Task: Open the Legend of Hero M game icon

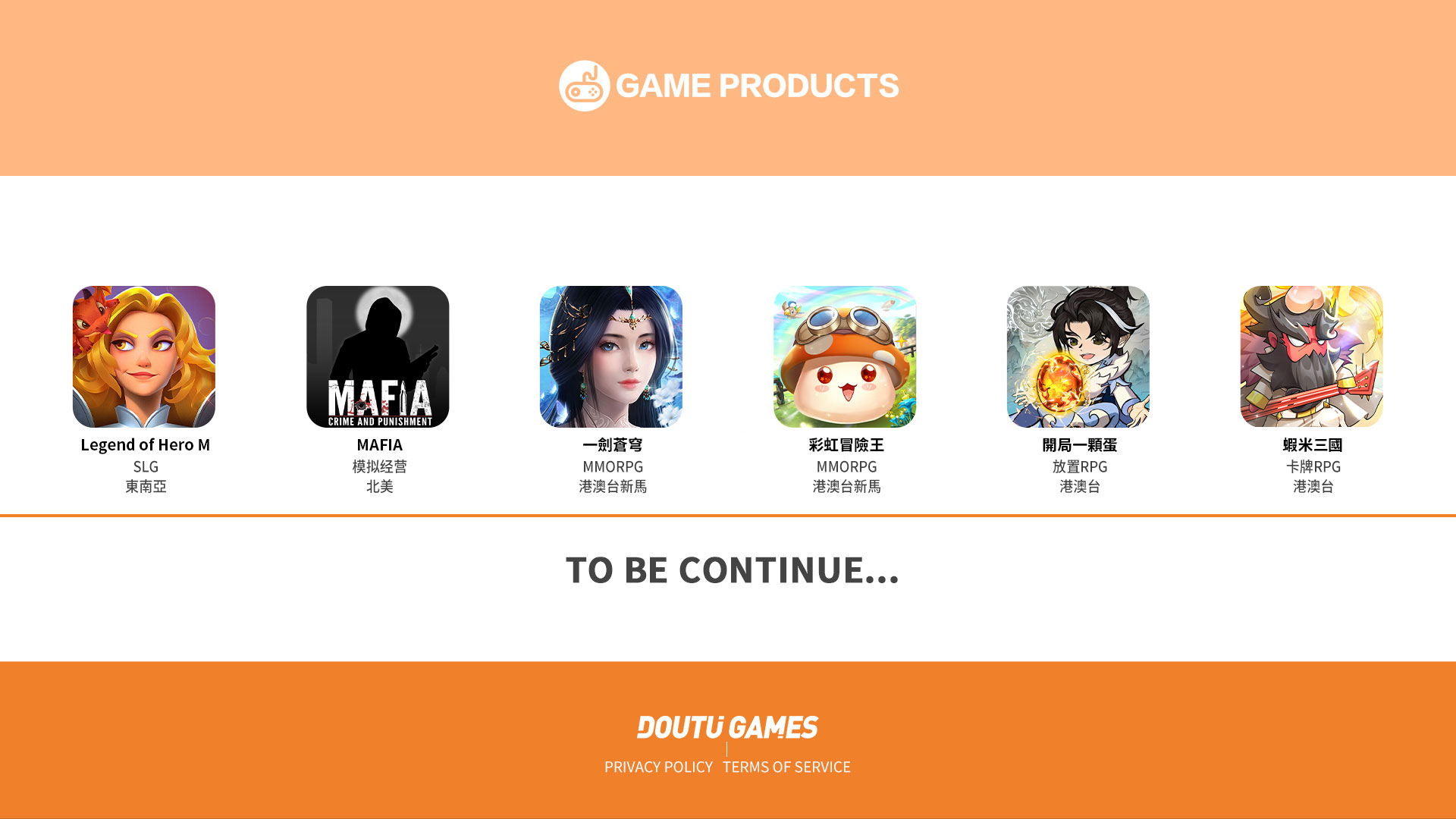Action: (x=144, y=356)
